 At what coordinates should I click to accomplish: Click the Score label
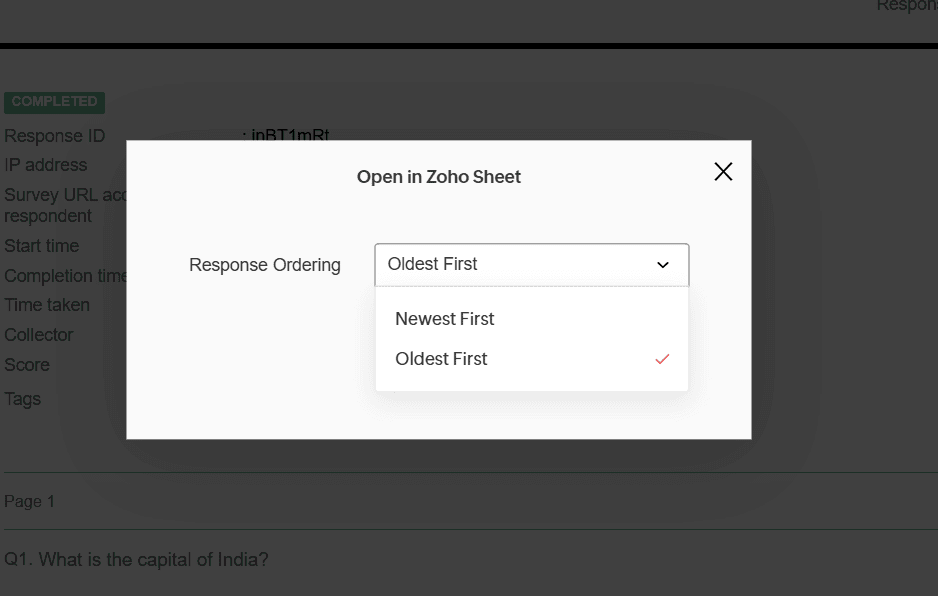coord(27,365)
